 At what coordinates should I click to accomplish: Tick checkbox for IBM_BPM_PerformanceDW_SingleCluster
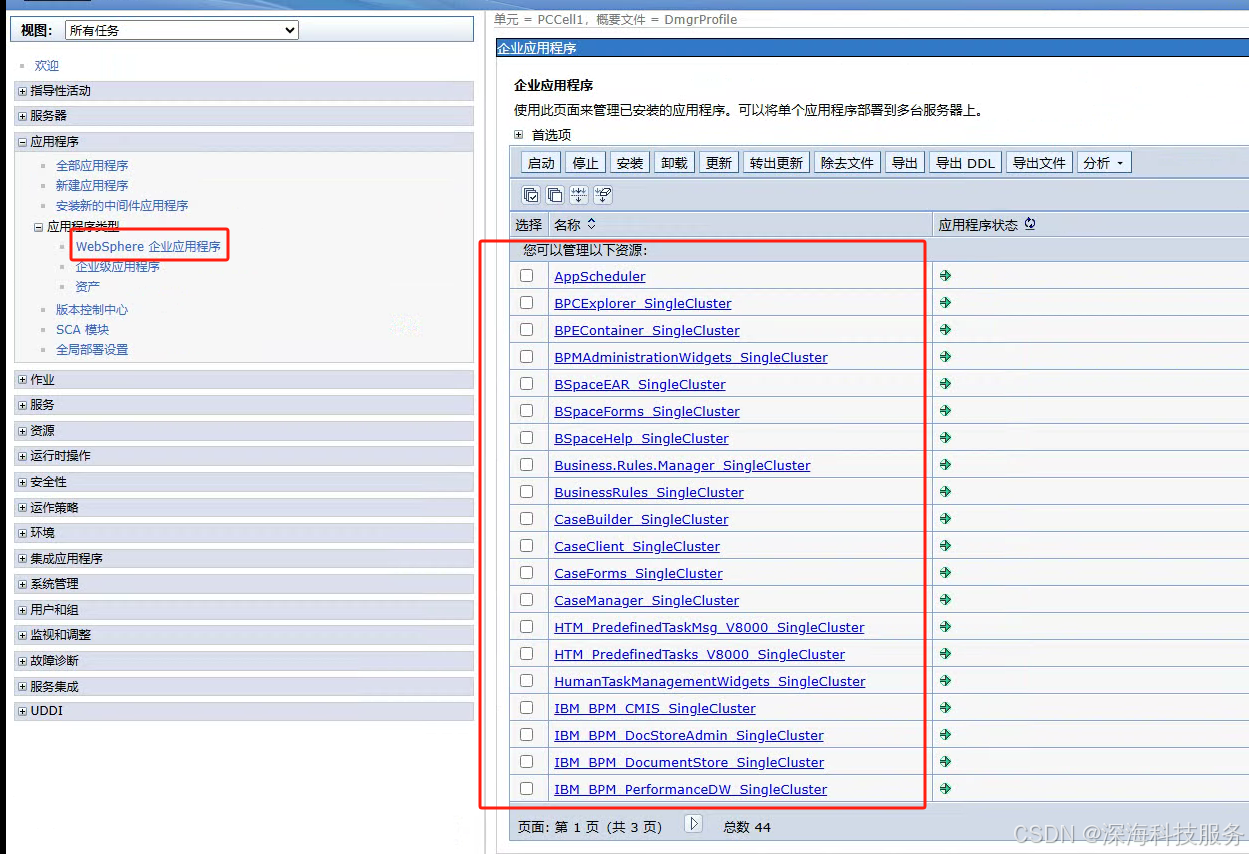(527, 789)
